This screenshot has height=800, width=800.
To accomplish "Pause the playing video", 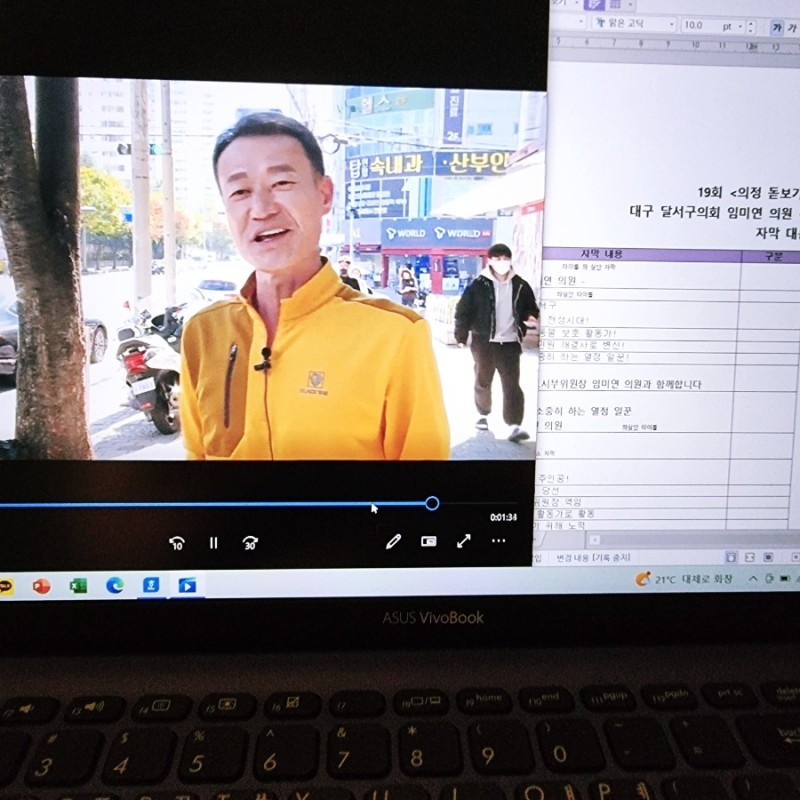I will [214, 543].
